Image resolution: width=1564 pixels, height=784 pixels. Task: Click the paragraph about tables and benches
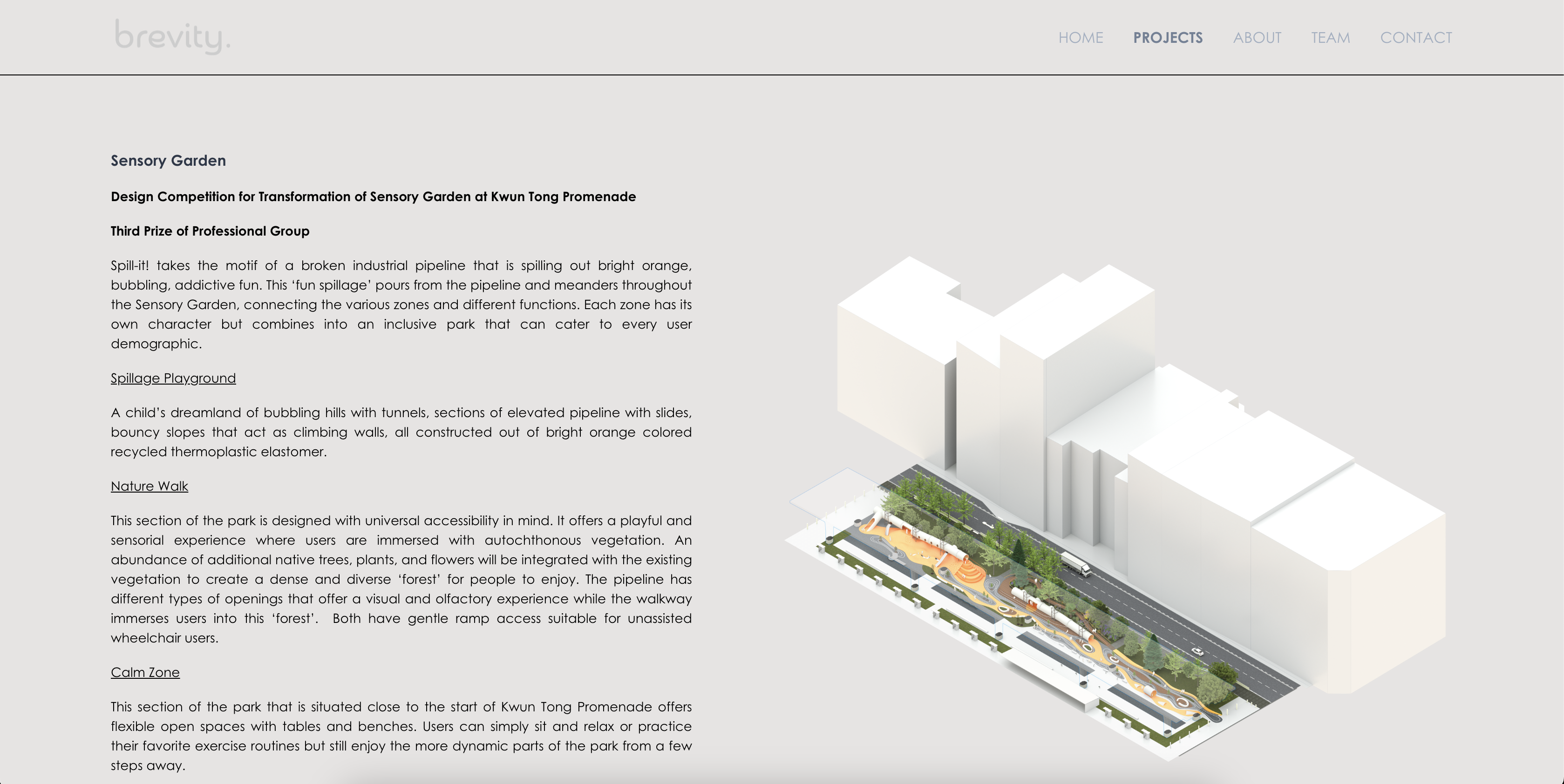(401, 736)
